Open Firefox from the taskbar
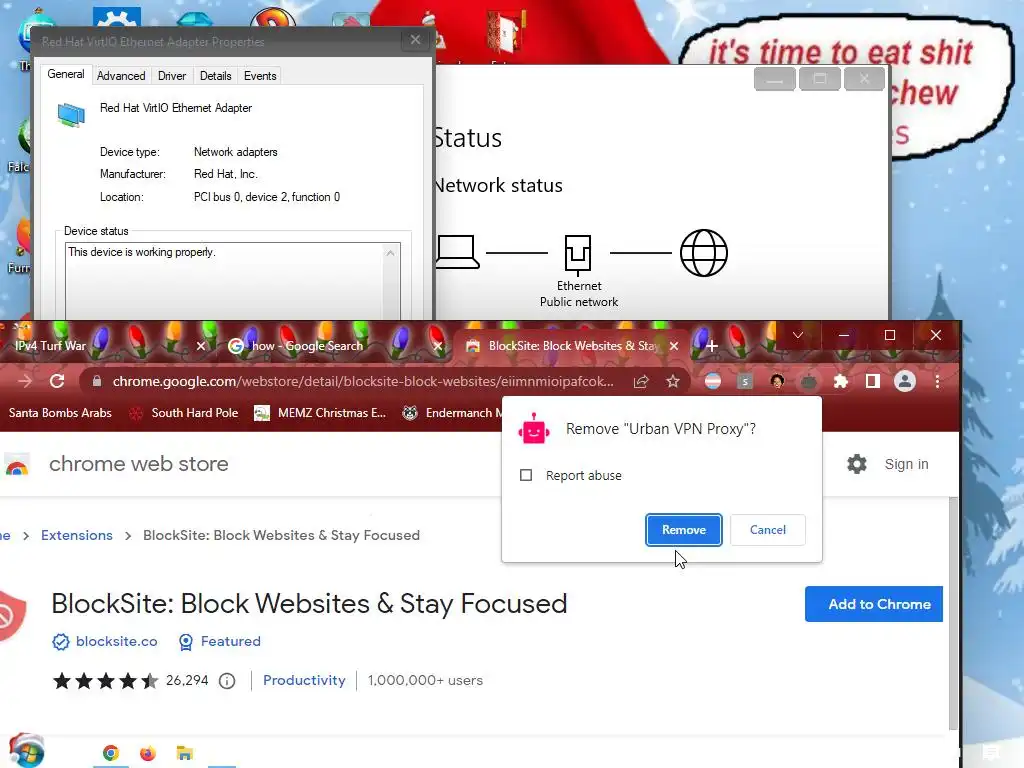Image resolution: width=1024 pixels, height=768 pixels. pyautogui.click(x=148, y=754)
